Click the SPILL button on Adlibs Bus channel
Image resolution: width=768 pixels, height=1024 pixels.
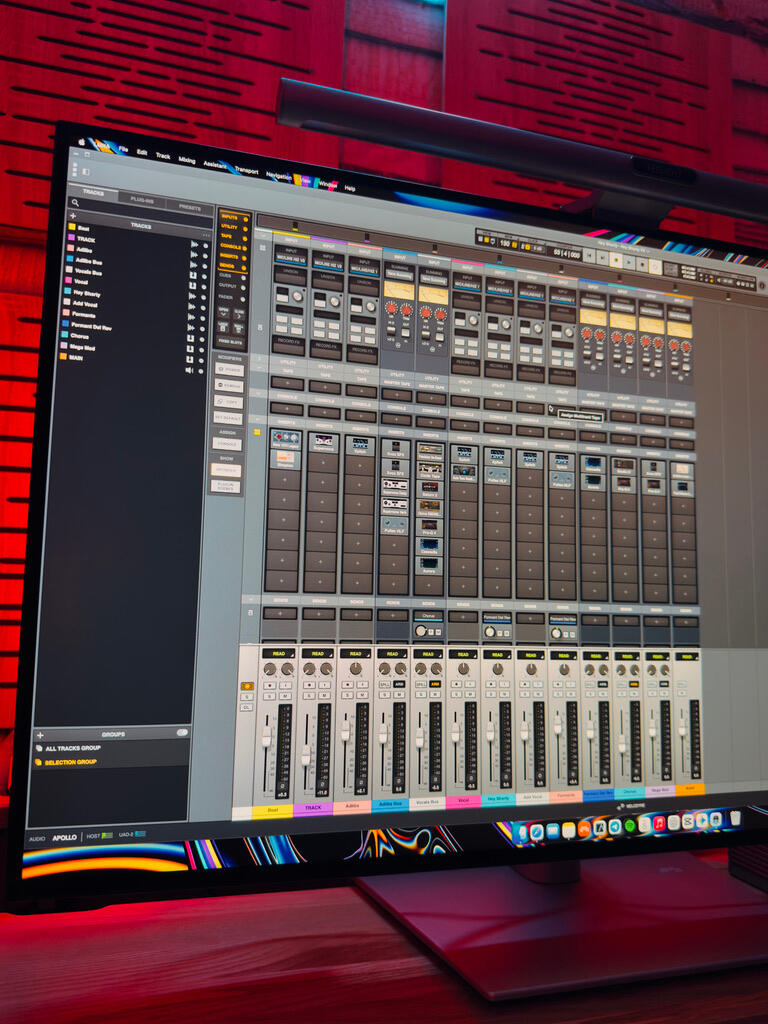point(385,684)
